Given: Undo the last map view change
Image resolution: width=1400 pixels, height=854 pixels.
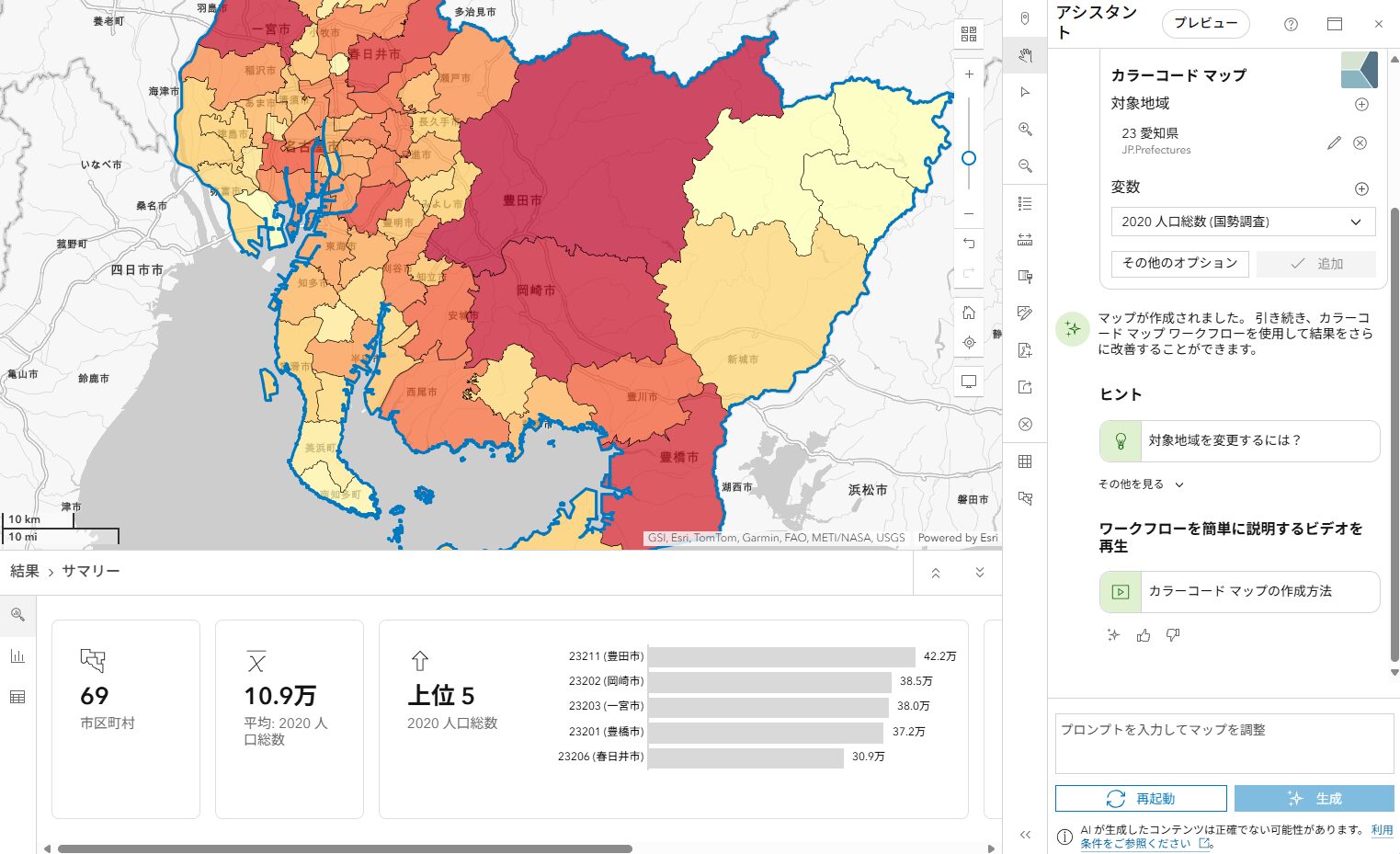Looking at the screenshot, I should click(x=969, y=244).
